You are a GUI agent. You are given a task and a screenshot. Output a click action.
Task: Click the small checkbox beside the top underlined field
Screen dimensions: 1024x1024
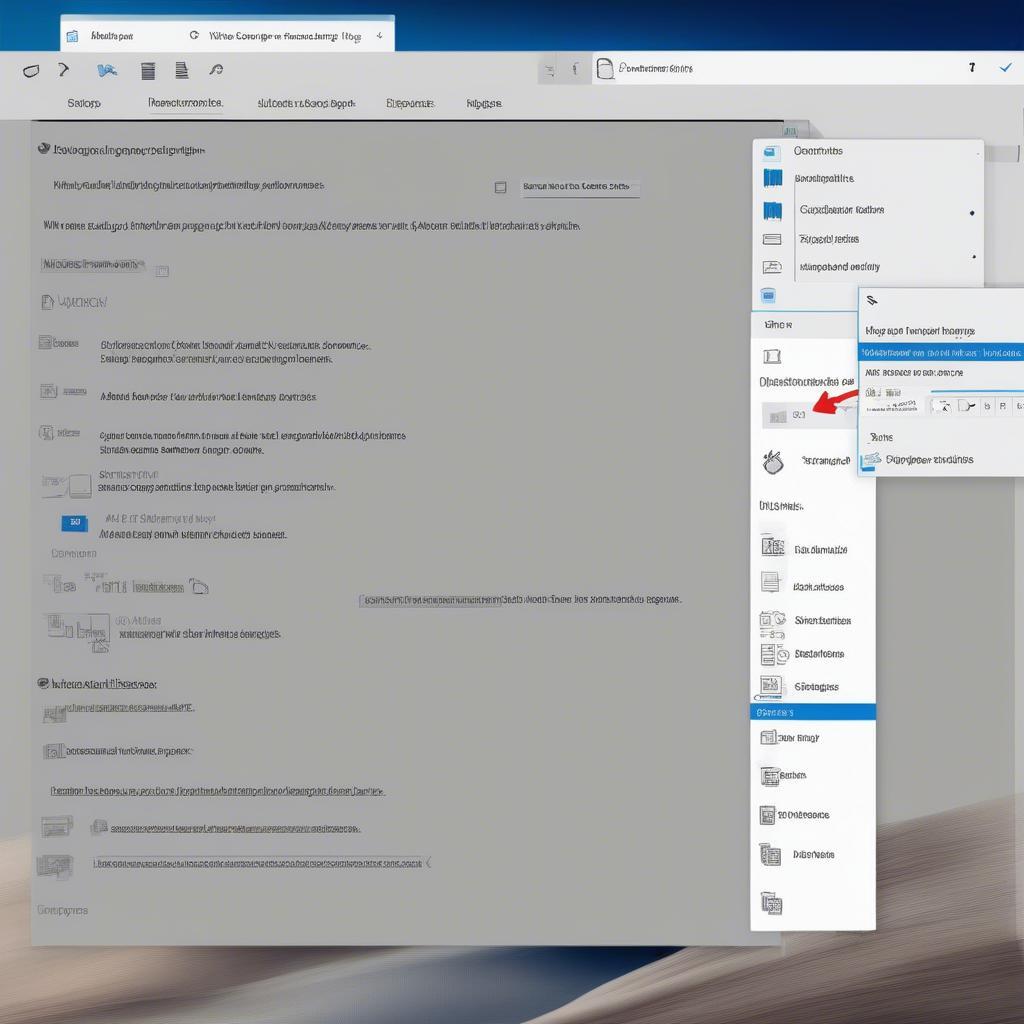pyautogui.click(x=500, y=187)
